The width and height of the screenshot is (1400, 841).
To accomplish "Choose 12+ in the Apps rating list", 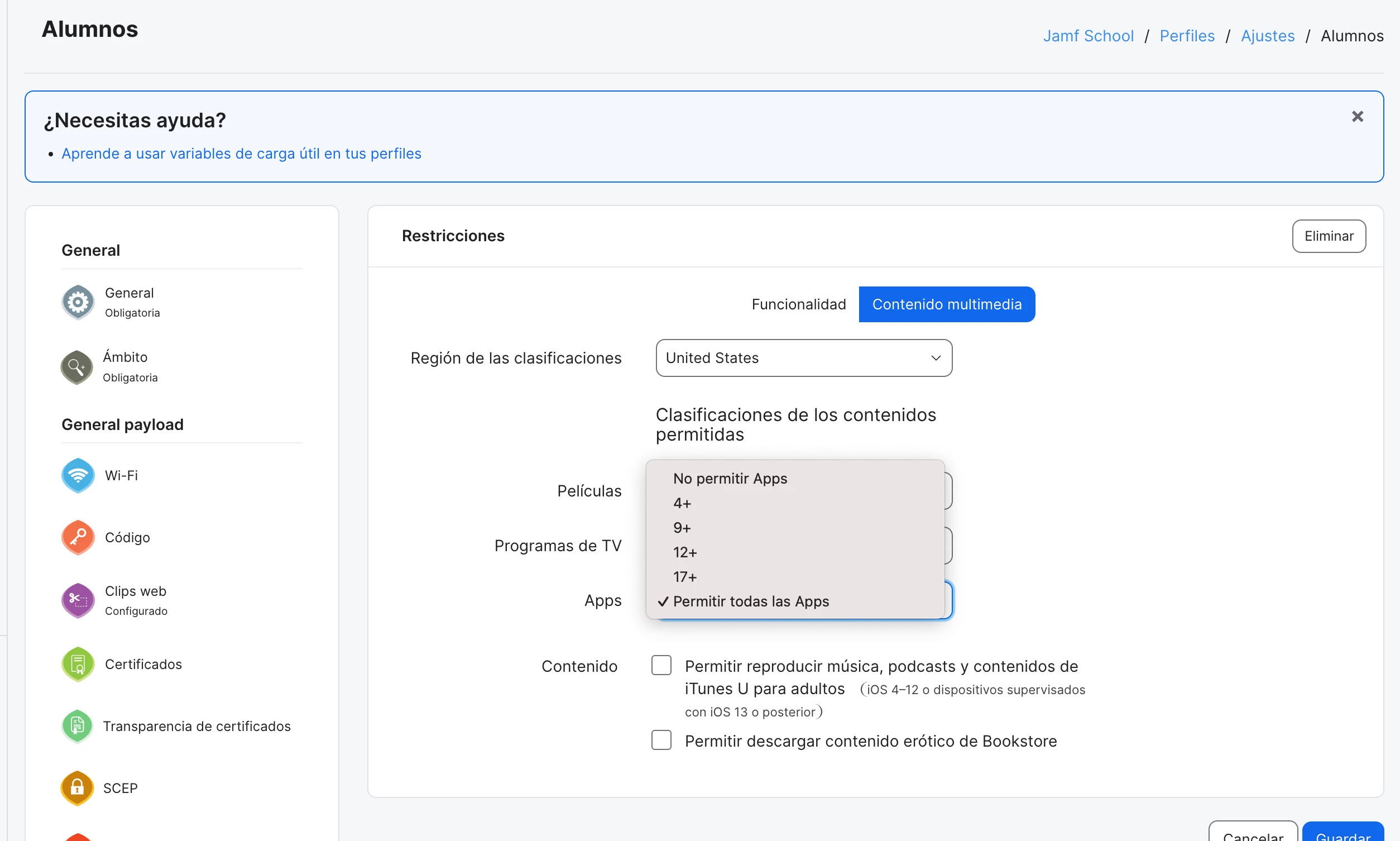I will click(x=685, y=552).
